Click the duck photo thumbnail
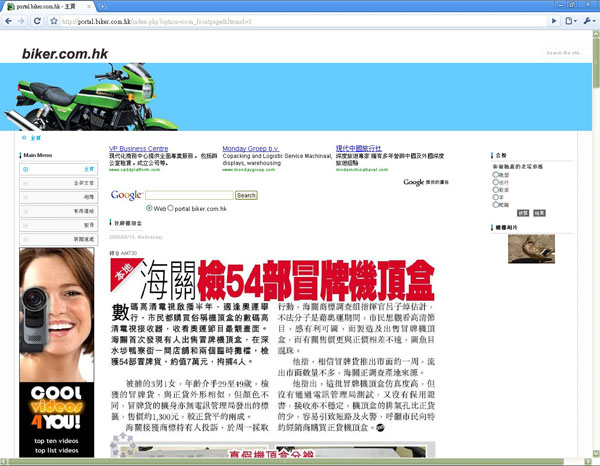The width and height of the screenshot is (600, 466). click(530, 249)
